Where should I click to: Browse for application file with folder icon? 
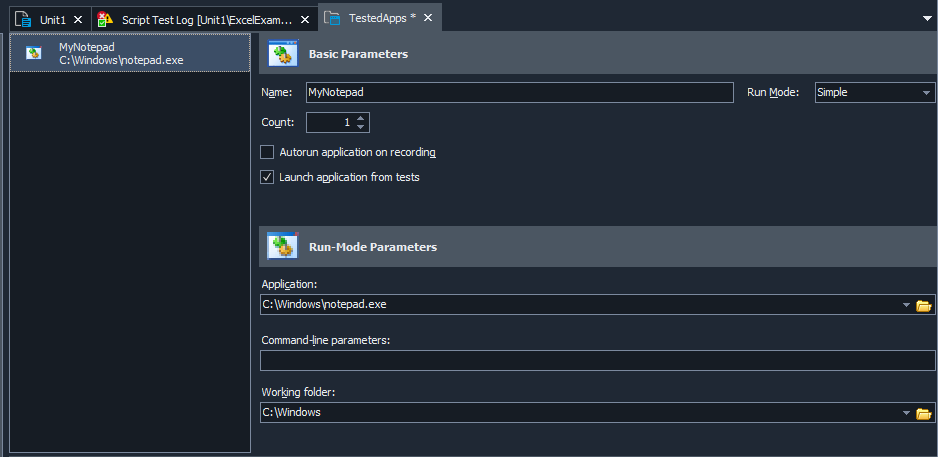tap(924, 305)
